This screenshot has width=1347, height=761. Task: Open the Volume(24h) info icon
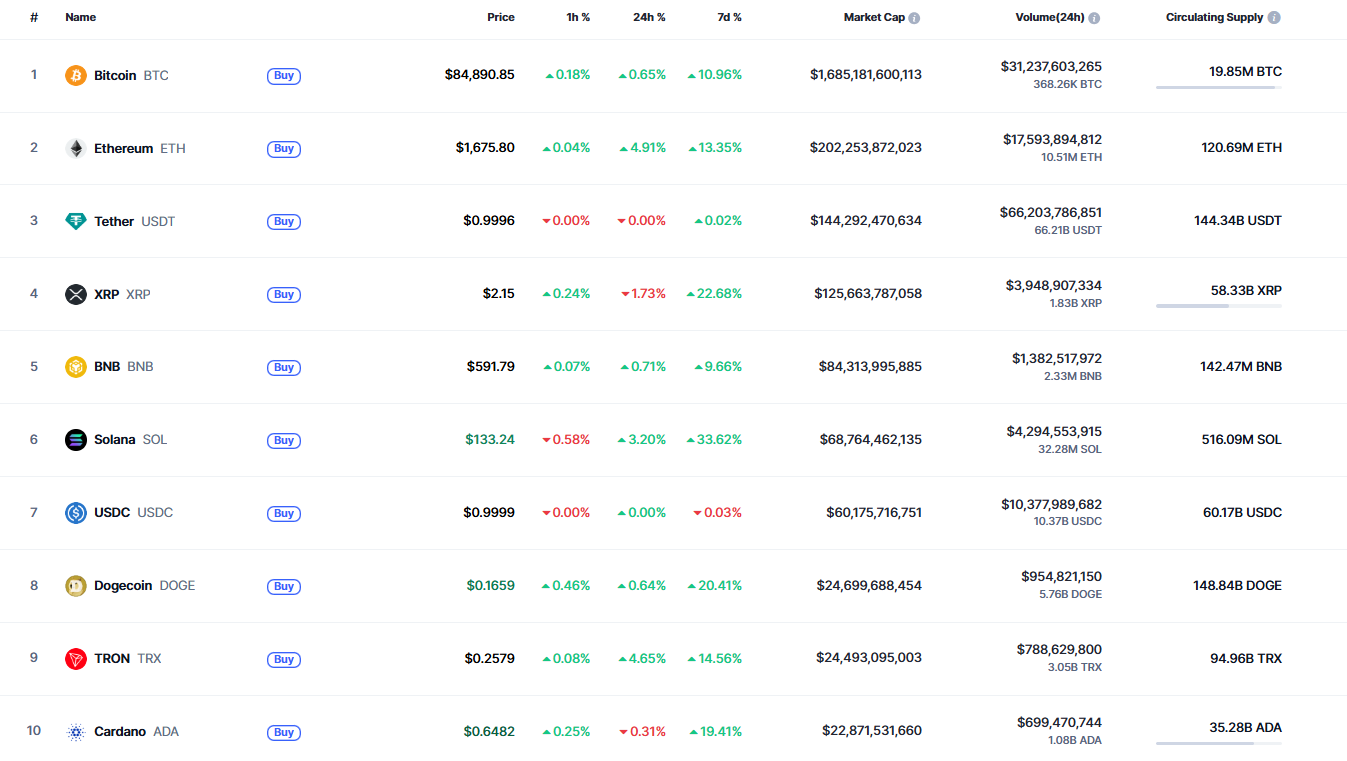(1094, 18)
